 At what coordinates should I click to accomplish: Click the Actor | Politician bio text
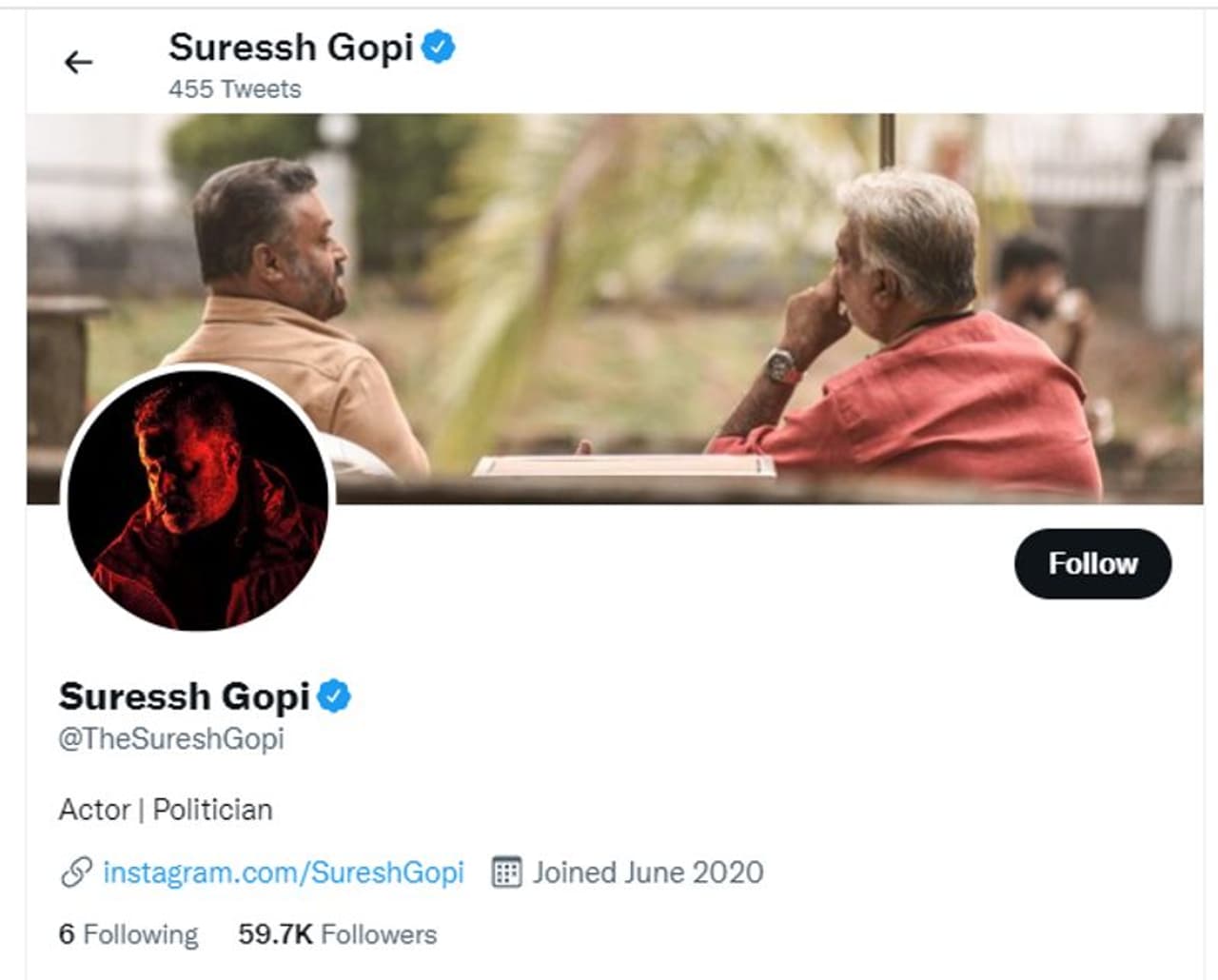pyautogui.click(x=166, y=810)
